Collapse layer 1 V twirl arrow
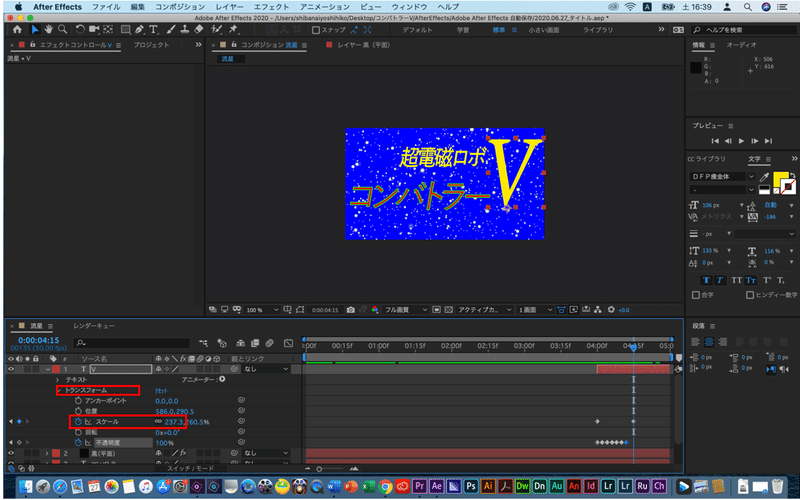The image size is (800, 500). pos(48,369)
